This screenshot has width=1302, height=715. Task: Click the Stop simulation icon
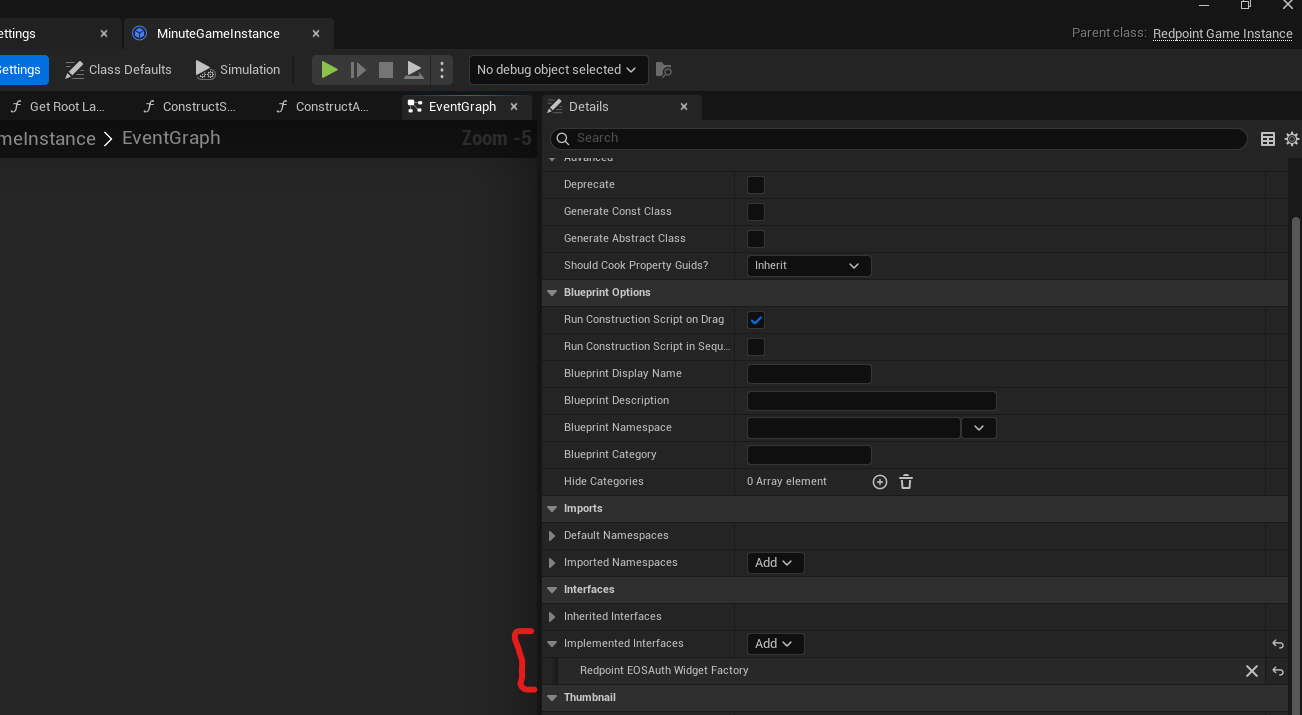pos(386,69)
